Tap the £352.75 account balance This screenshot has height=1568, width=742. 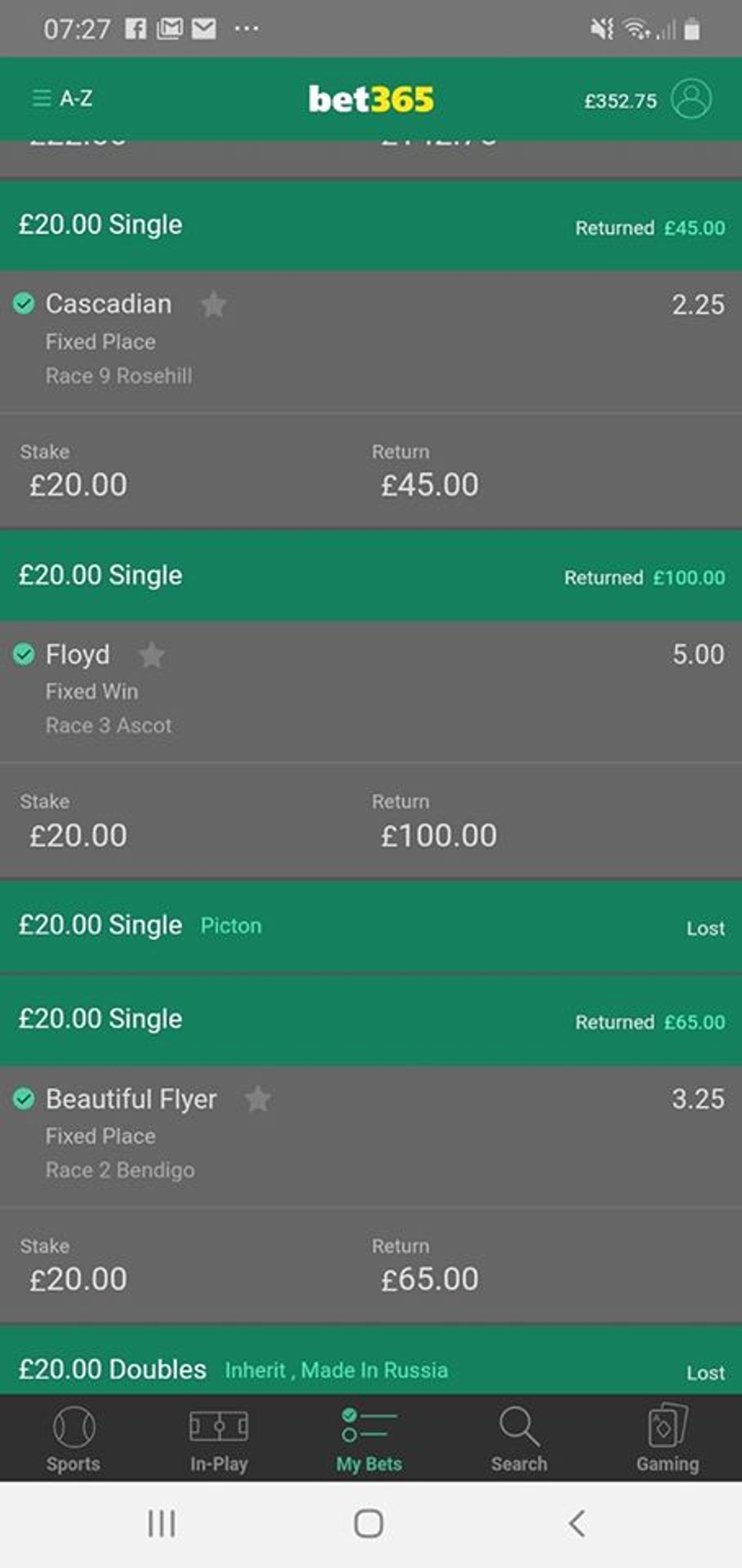click(x=620, y=100)
